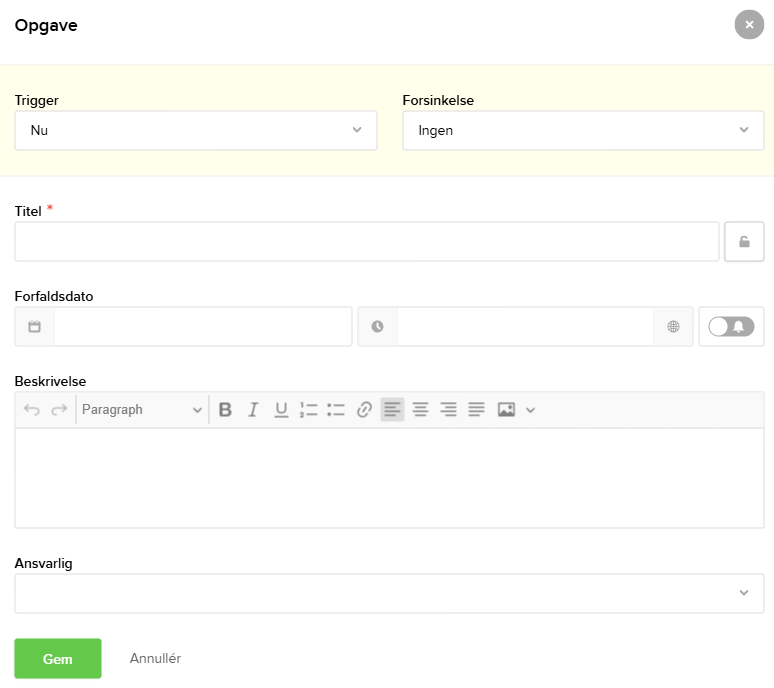Toggle italic formatting
Image resolution: width=774 pixels, height=688 pixels.
click(253, 410)
